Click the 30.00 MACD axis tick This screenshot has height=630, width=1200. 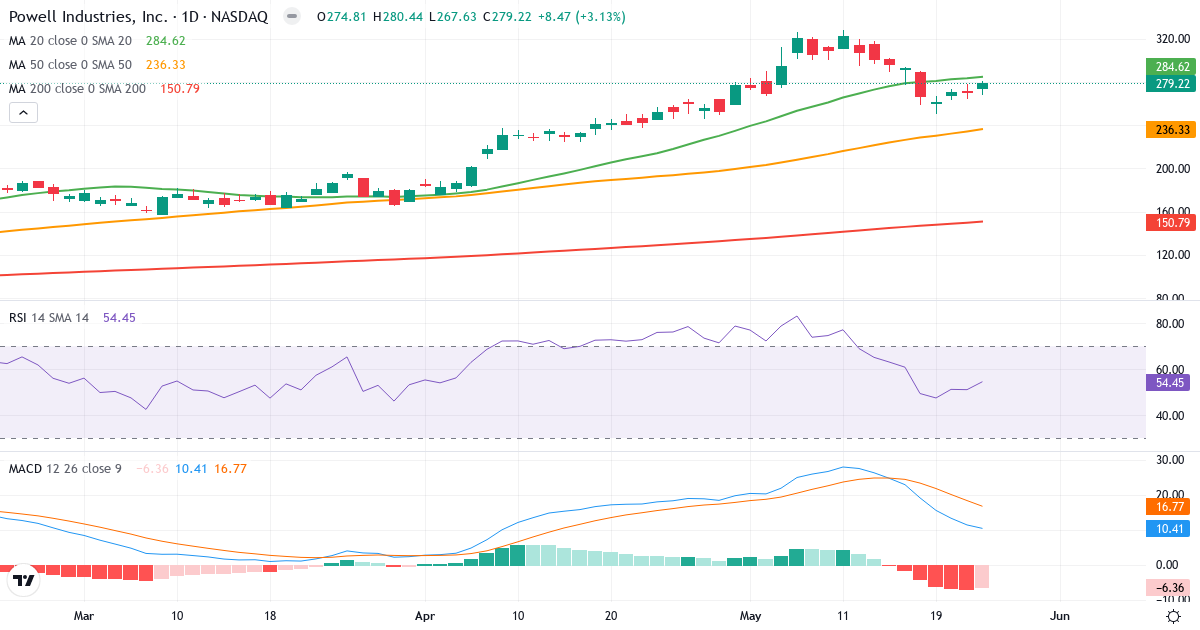[1170, 459]
